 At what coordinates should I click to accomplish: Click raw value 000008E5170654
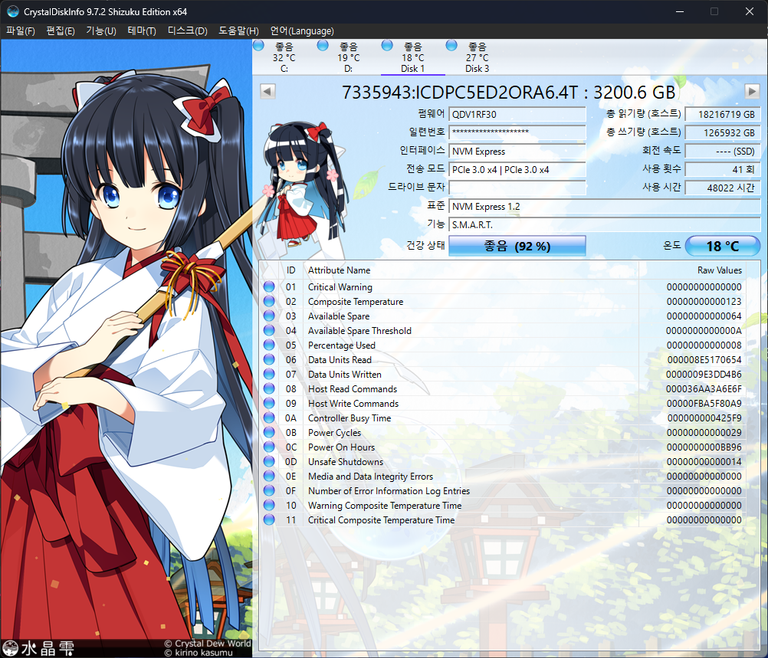point(704,360)
